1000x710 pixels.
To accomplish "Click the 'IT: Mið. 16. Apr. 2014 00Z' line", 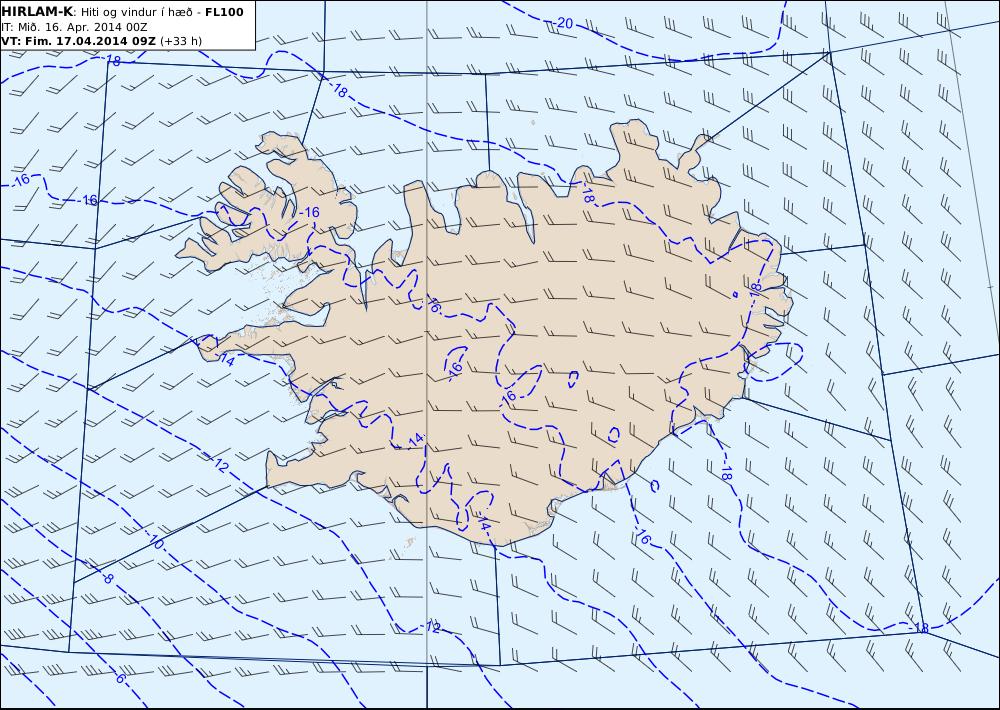I will tap(74, 27).
